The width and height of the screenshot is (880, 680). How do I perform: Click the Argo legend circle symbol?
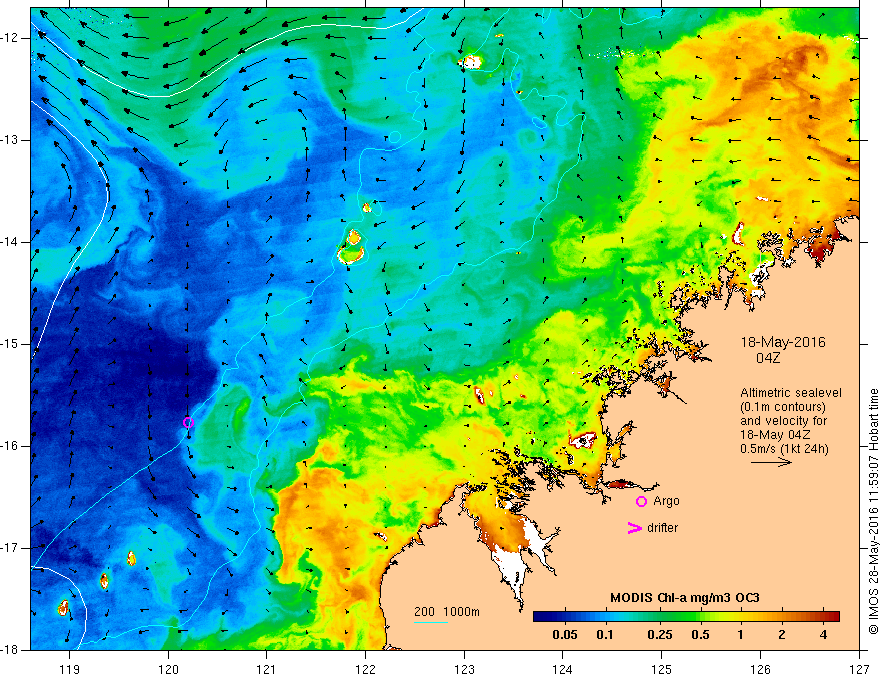click(641, 501)
